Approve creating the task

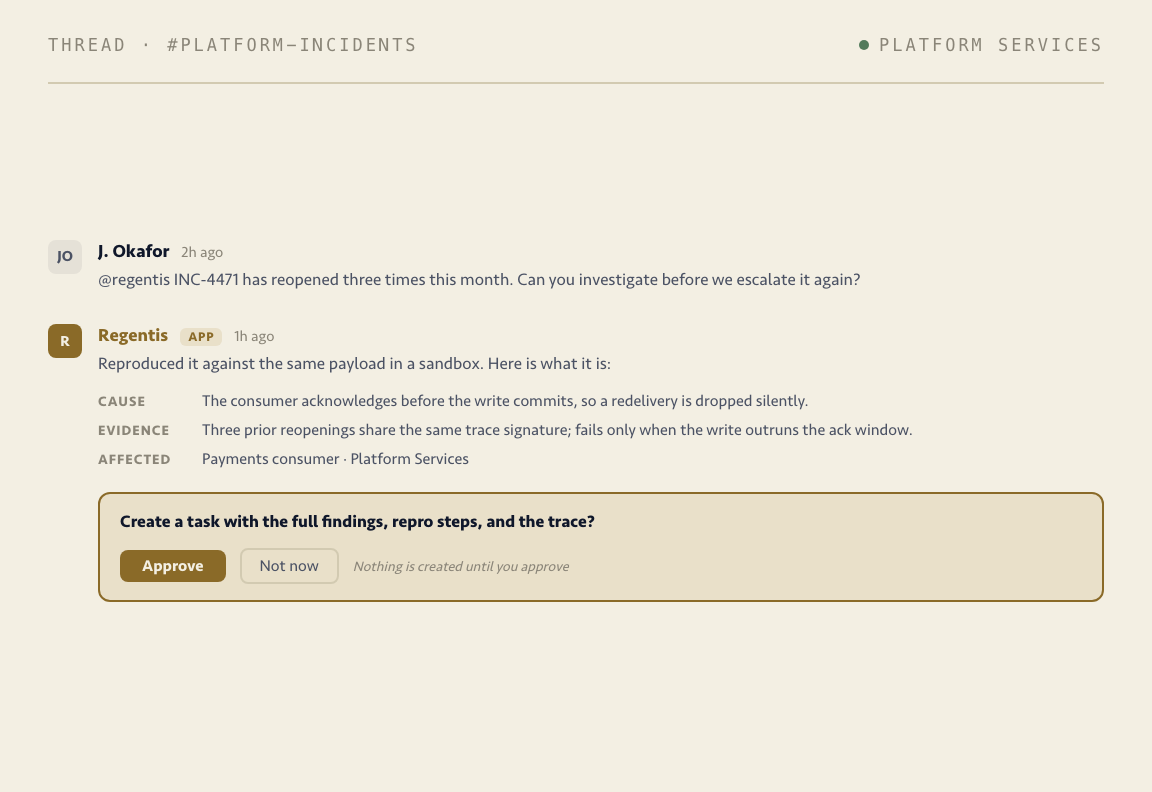173,566
